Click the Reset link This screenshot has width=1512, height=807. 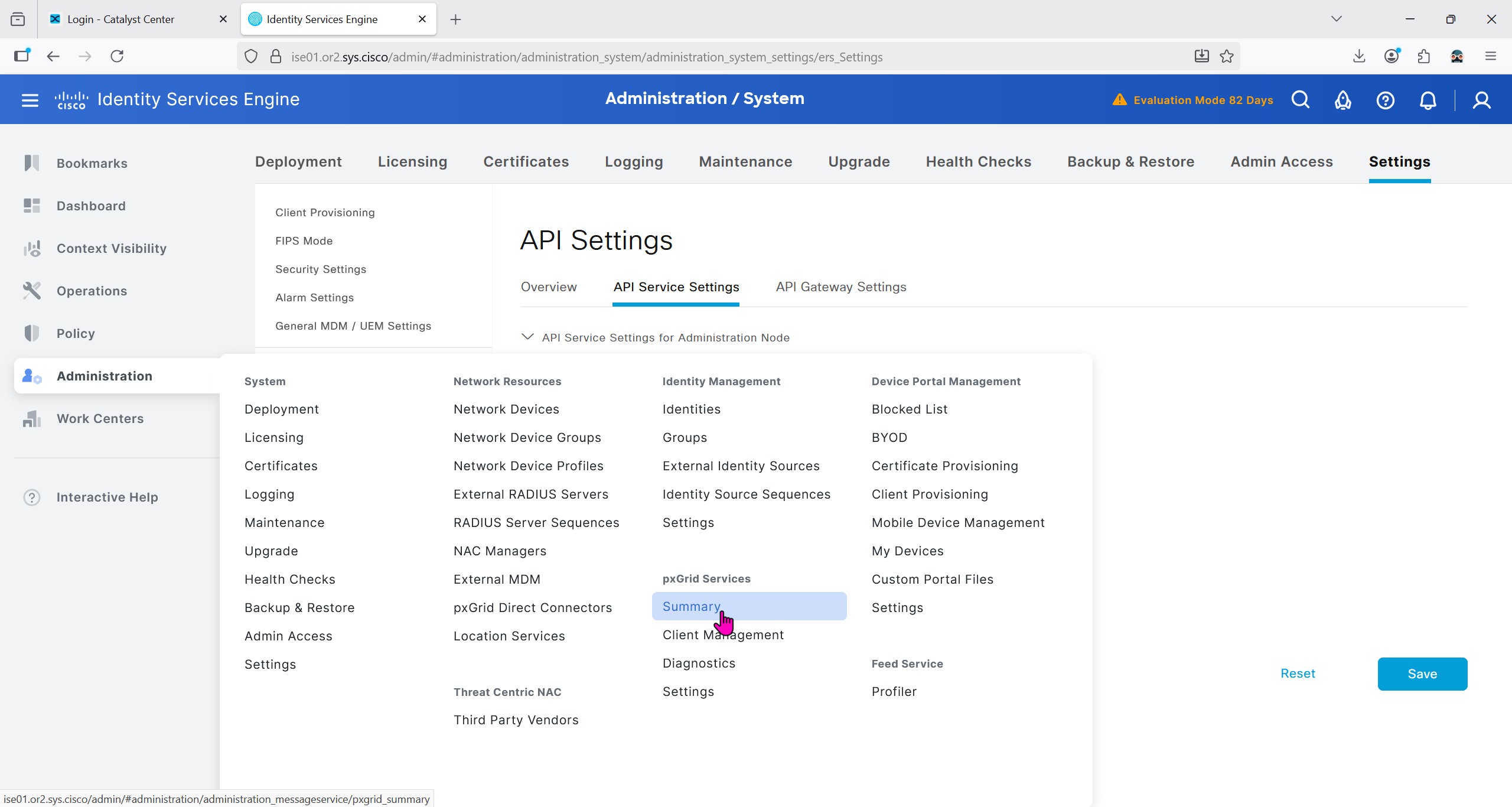tap(1297, 673)
